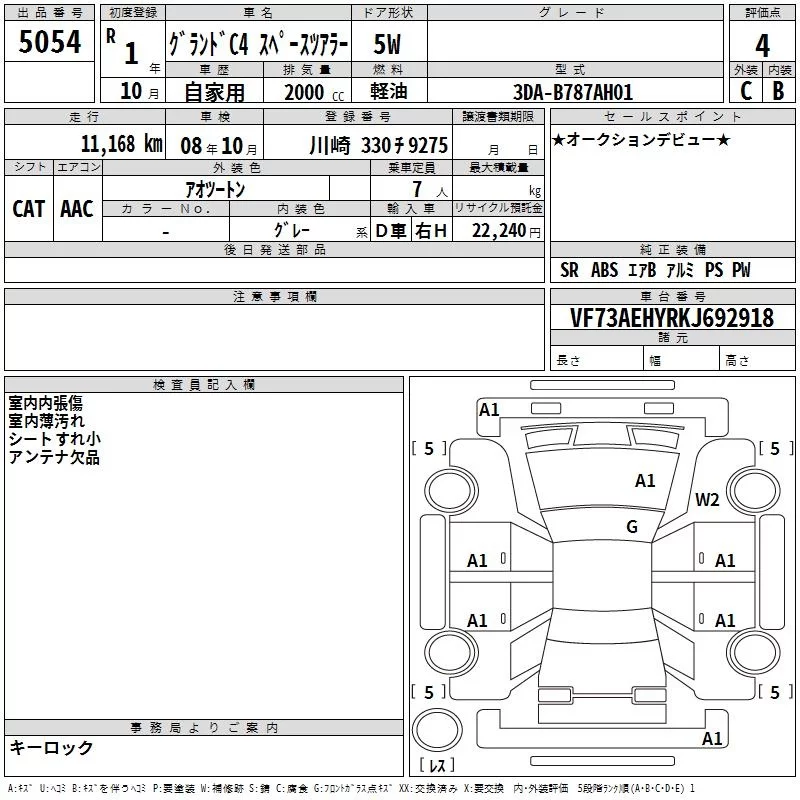Click the interior grade B

(778, 91)
